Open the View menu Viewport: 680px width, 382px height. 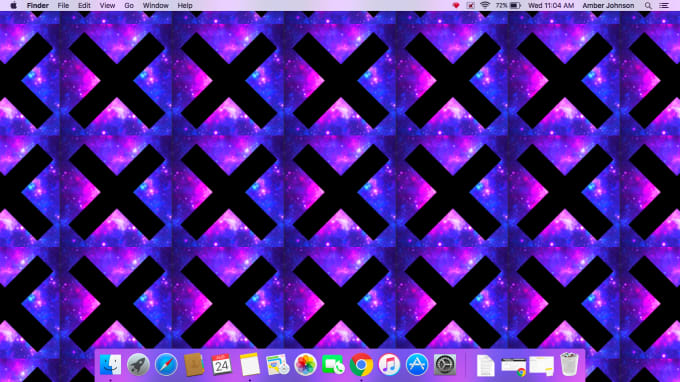point(107,6)
